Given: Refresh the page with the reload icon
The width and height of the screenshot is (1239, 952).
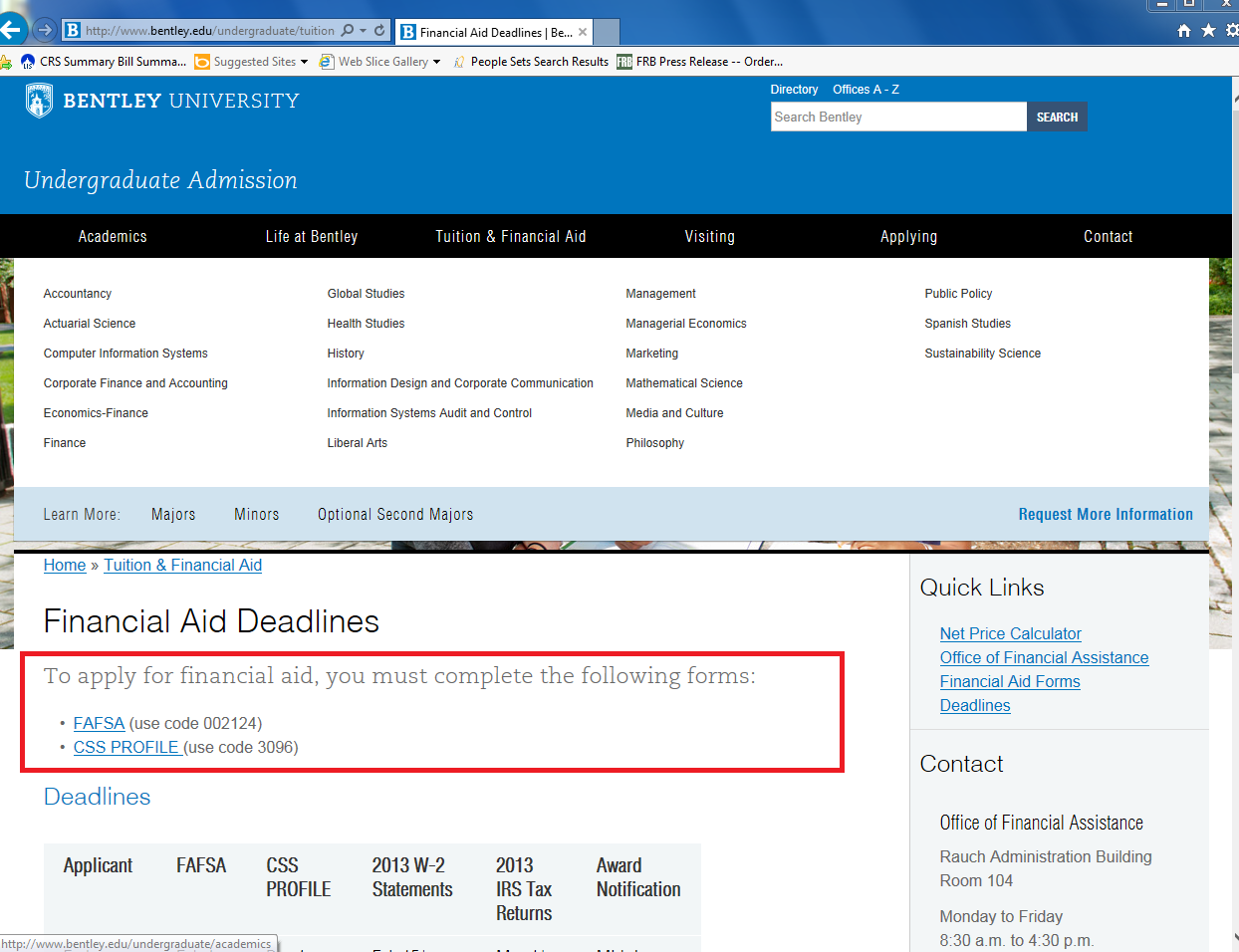Looking at the screenshot, I should 379,31.
